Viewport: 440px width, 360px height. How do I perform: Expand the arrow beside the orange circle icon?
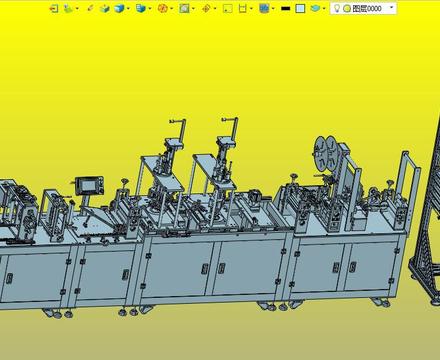171,9
